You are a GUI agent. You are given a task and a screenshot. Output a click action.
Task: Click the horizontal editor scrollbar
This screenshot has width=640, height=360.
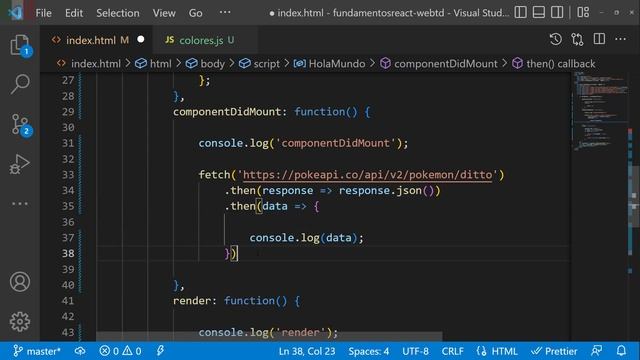pos(269,336)
